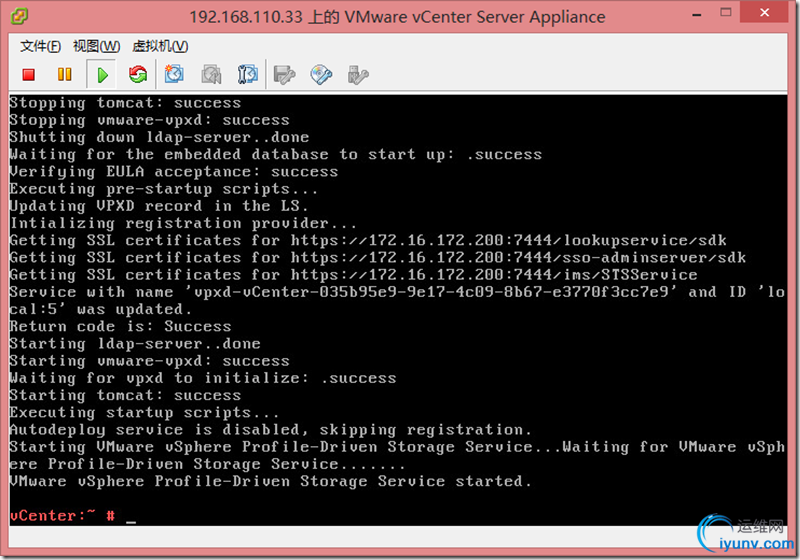Maximize the vCenter Server Appliance console window

726,13
